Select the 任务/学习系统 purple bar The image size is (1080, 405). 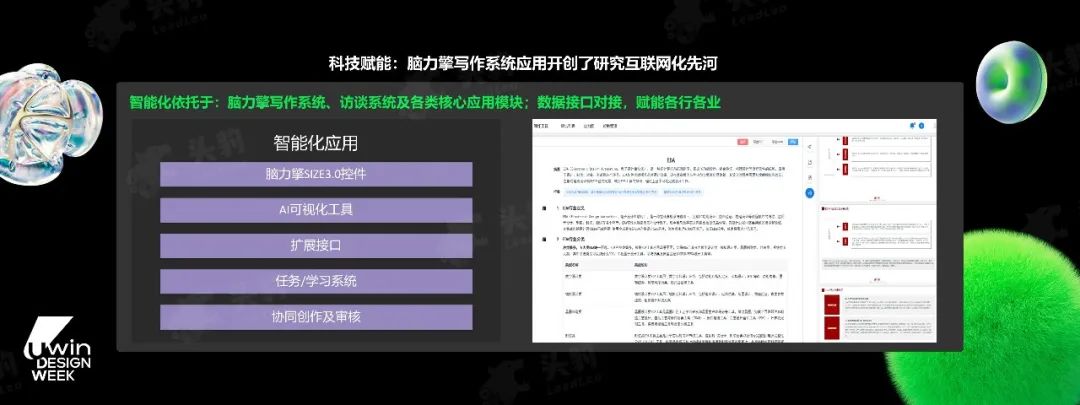pyautogui.click(x=316, y=281)
